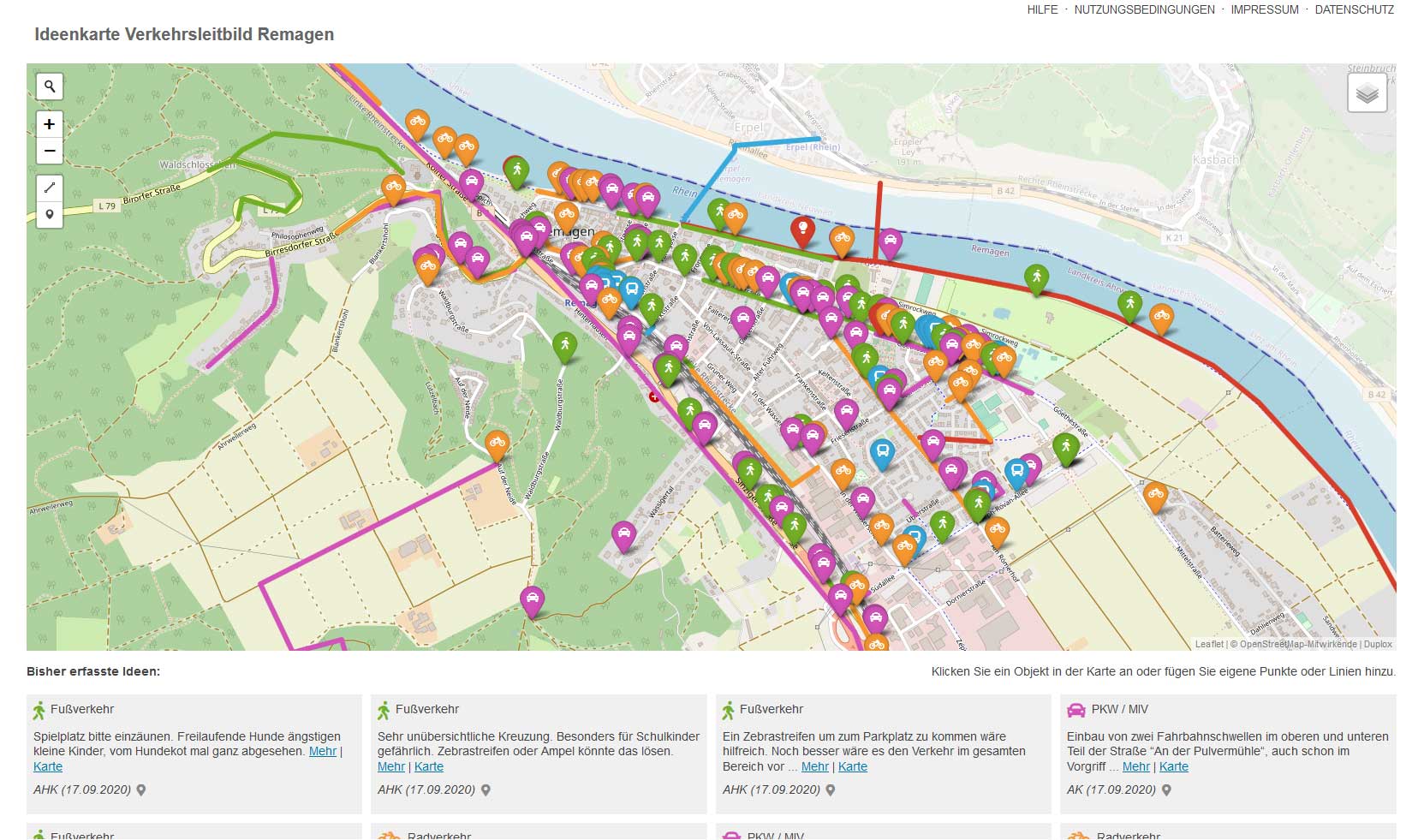Open Mehr link in the Zebrastreifen Parkplatz card
The image size is (1424, 840).
815,767
